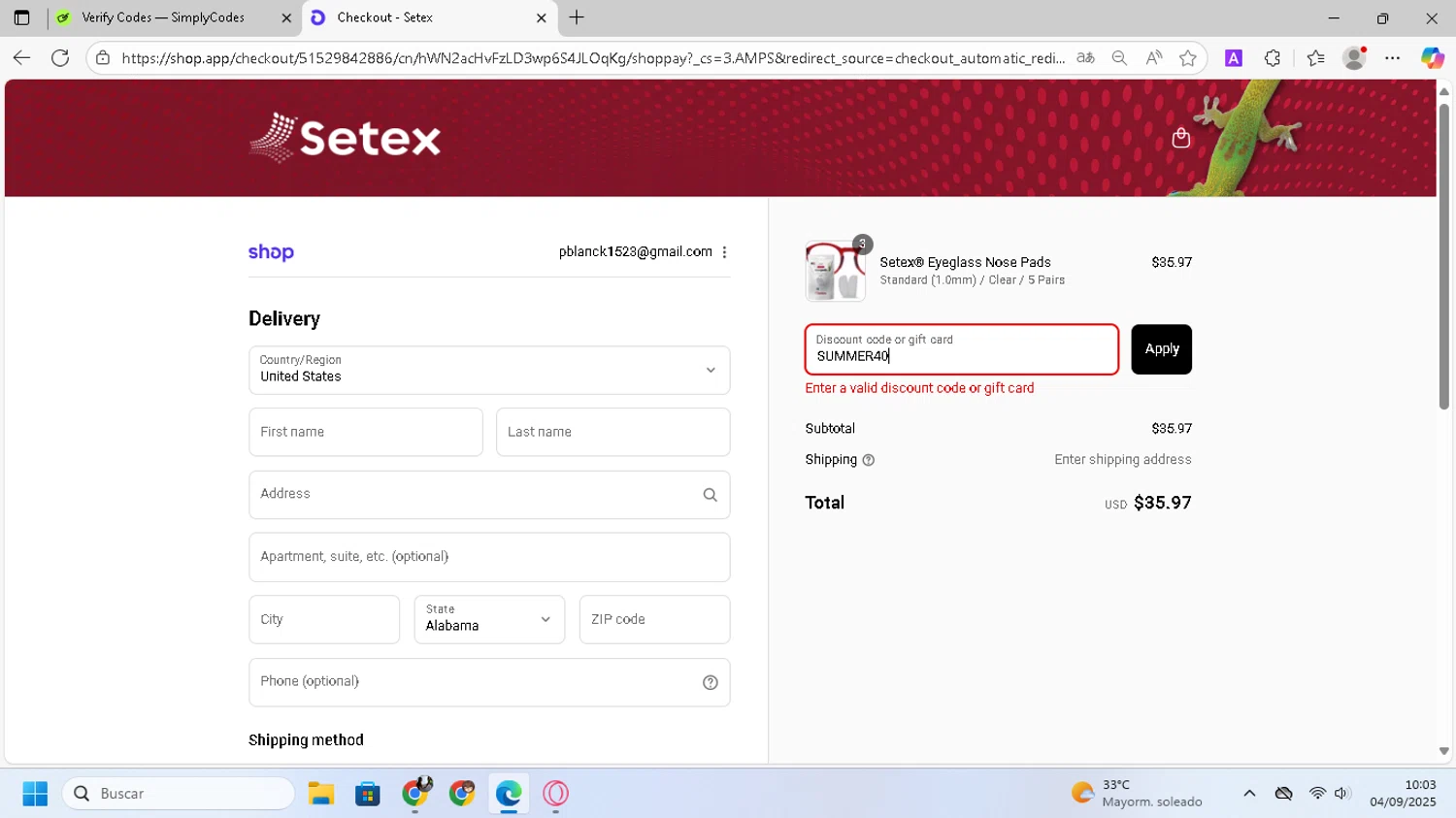Open Microsoft Store from taskbar
Screen dimensions: 1456x818
tap(368, 794)
